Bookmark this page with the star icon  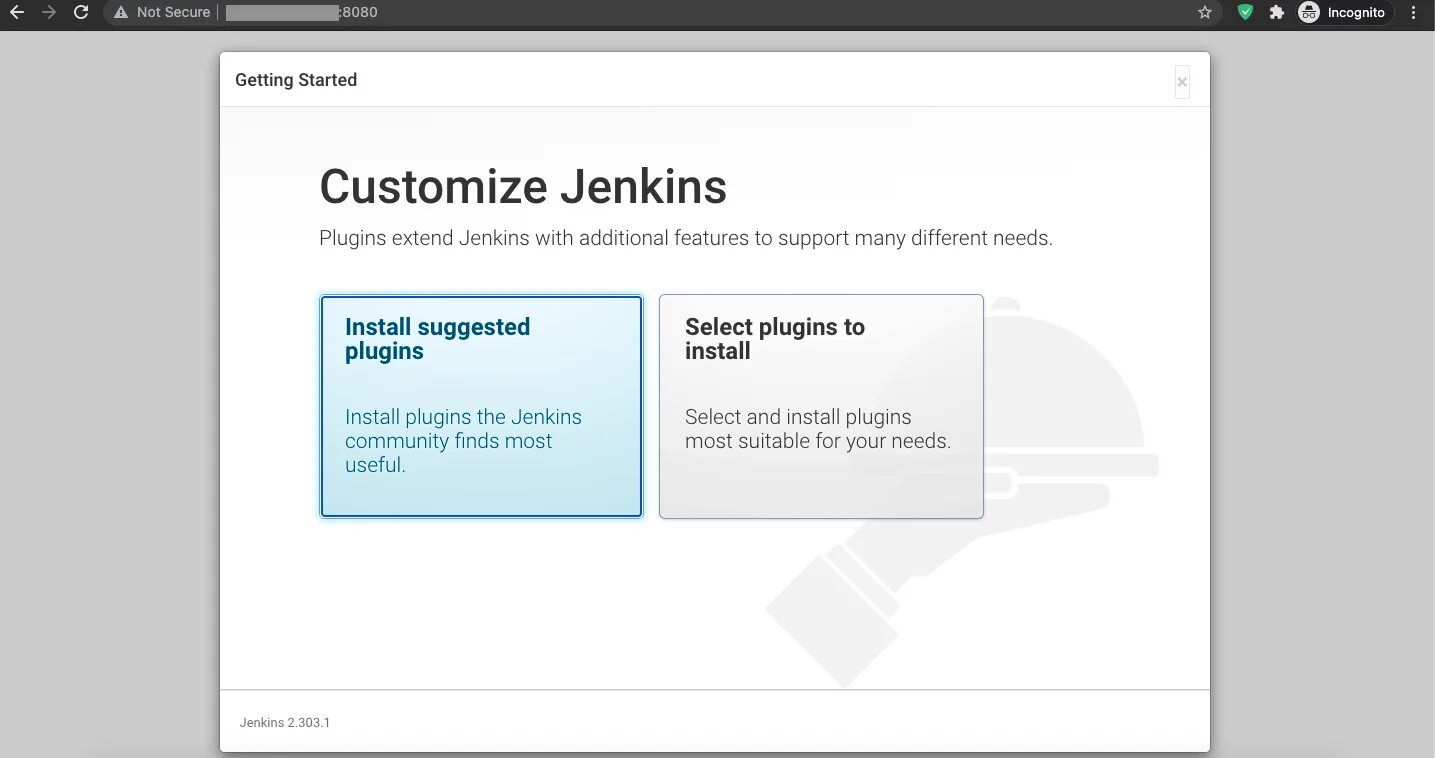1205,12
